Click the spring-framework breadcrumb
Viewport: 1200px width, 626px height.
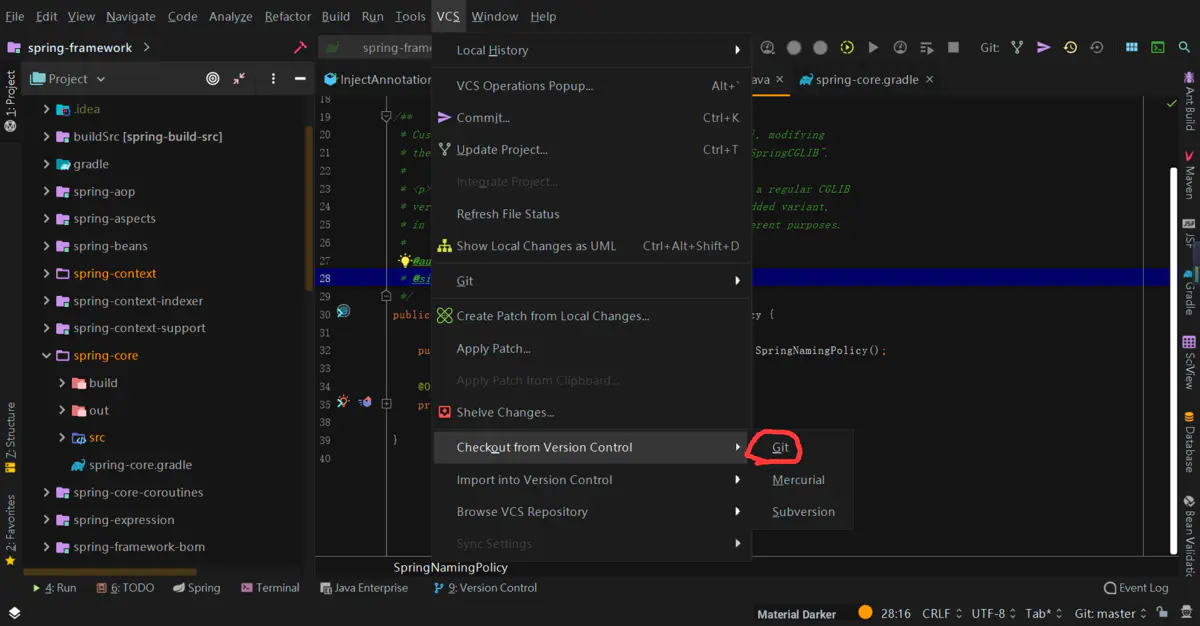point(79,47)
